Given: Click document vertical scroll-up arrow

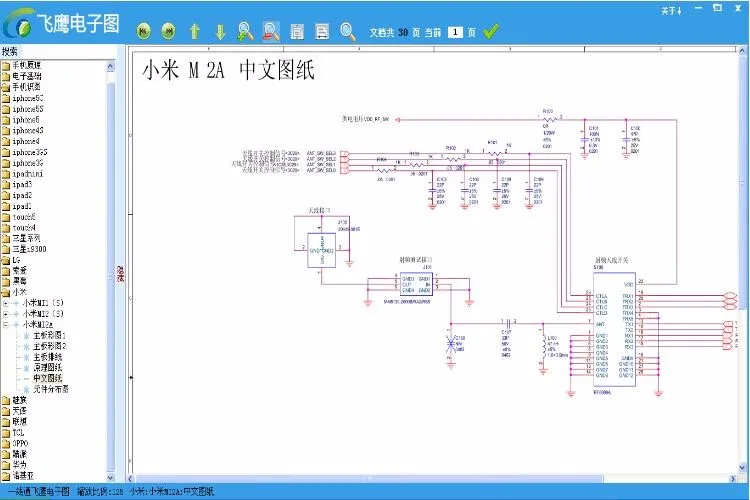Looking at the screenshot, I should 742,50.
